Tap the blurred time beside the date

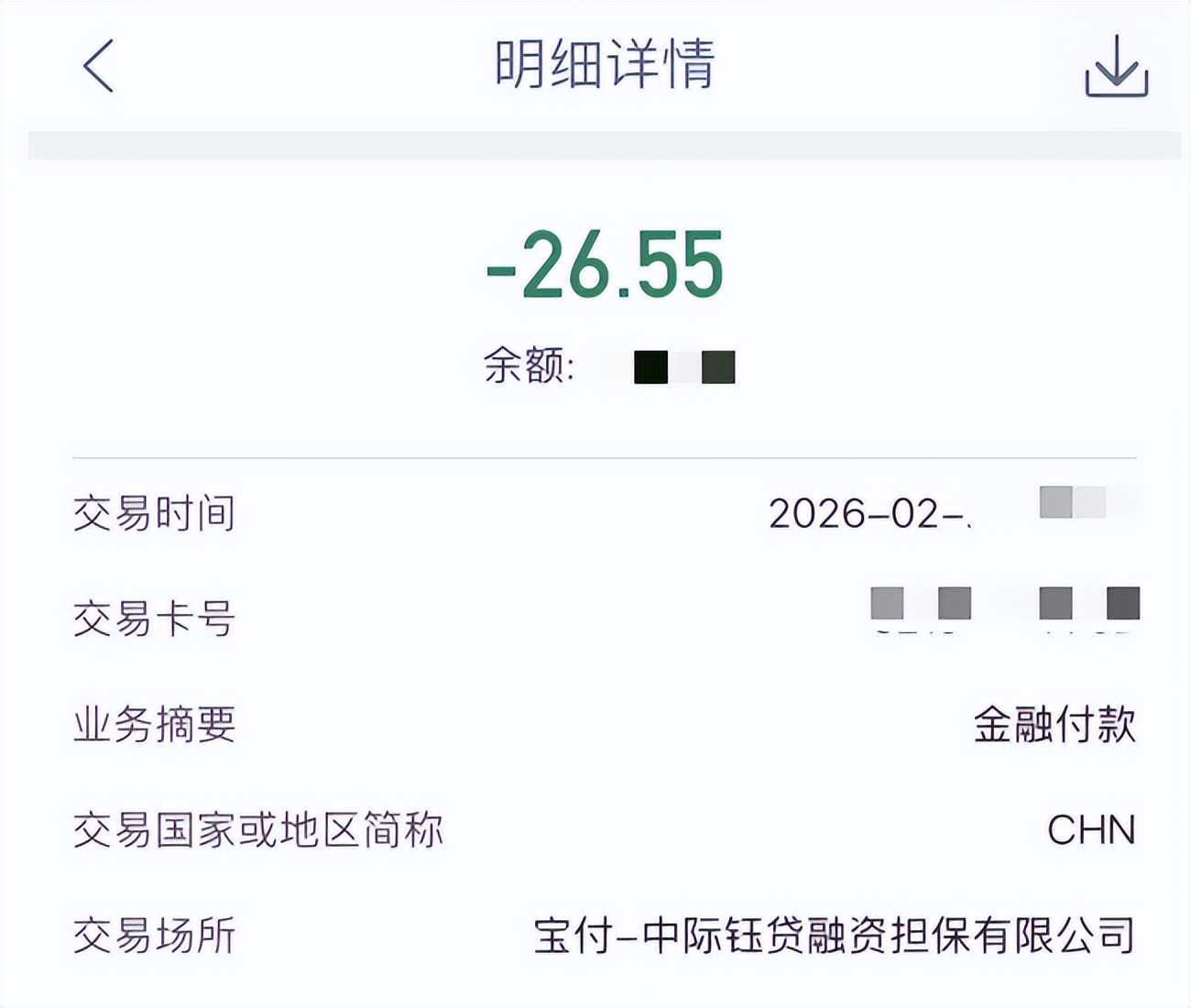[x=1072, y=503]
